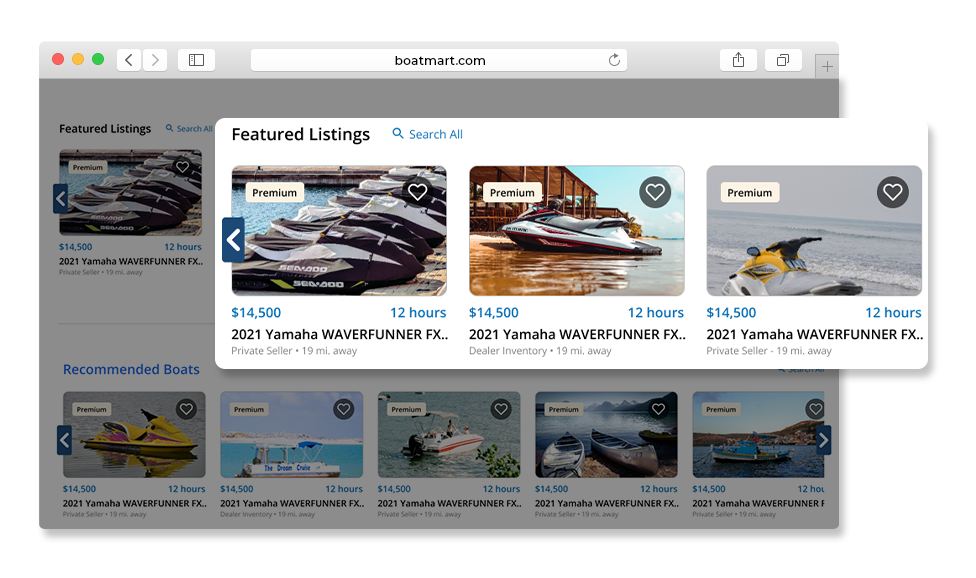
Task: Click the magnifier icon beside Search All in popup
Action: point(398,133)
